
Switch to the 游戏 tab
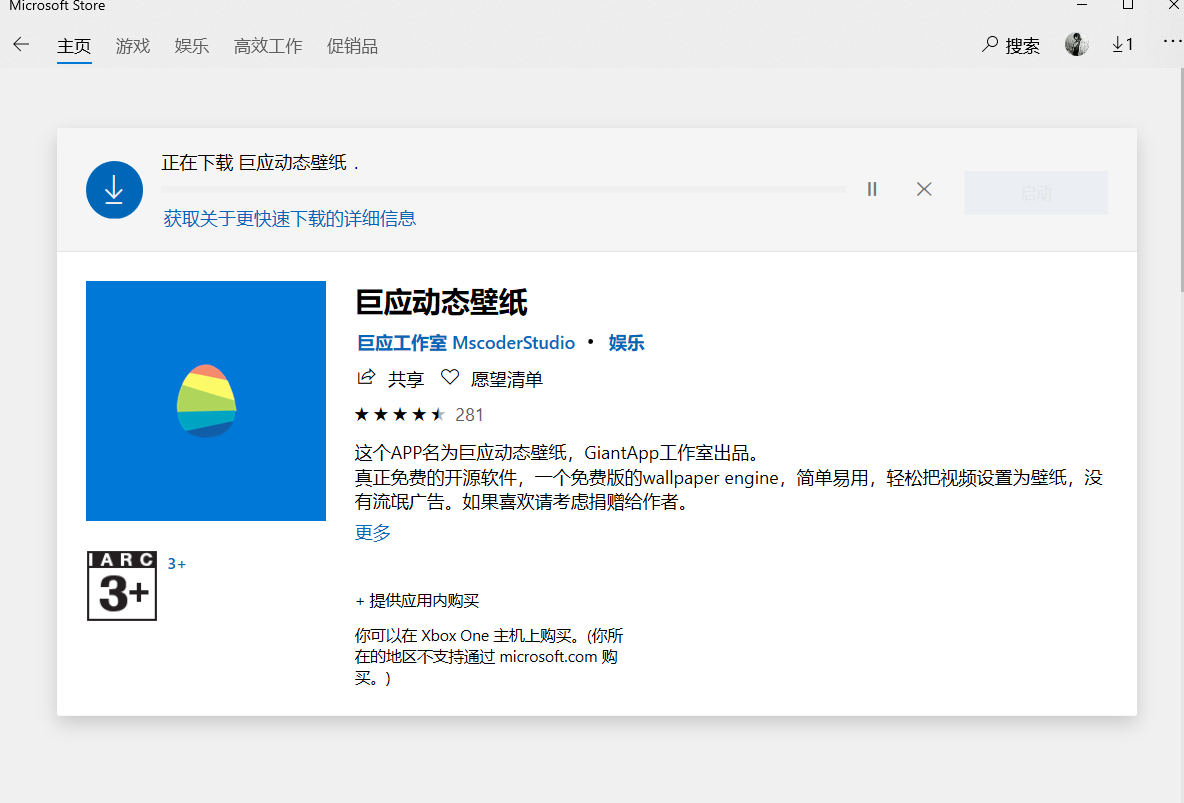tap(133, 46)
